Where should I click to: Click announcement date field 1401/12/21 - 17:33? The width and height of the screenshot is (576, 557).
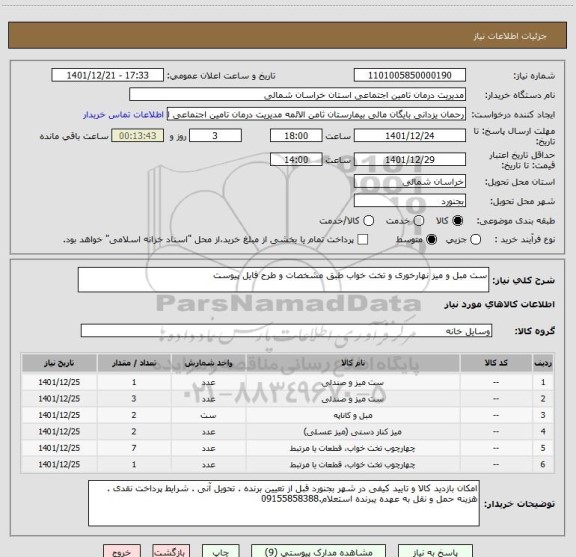(108, 75)
